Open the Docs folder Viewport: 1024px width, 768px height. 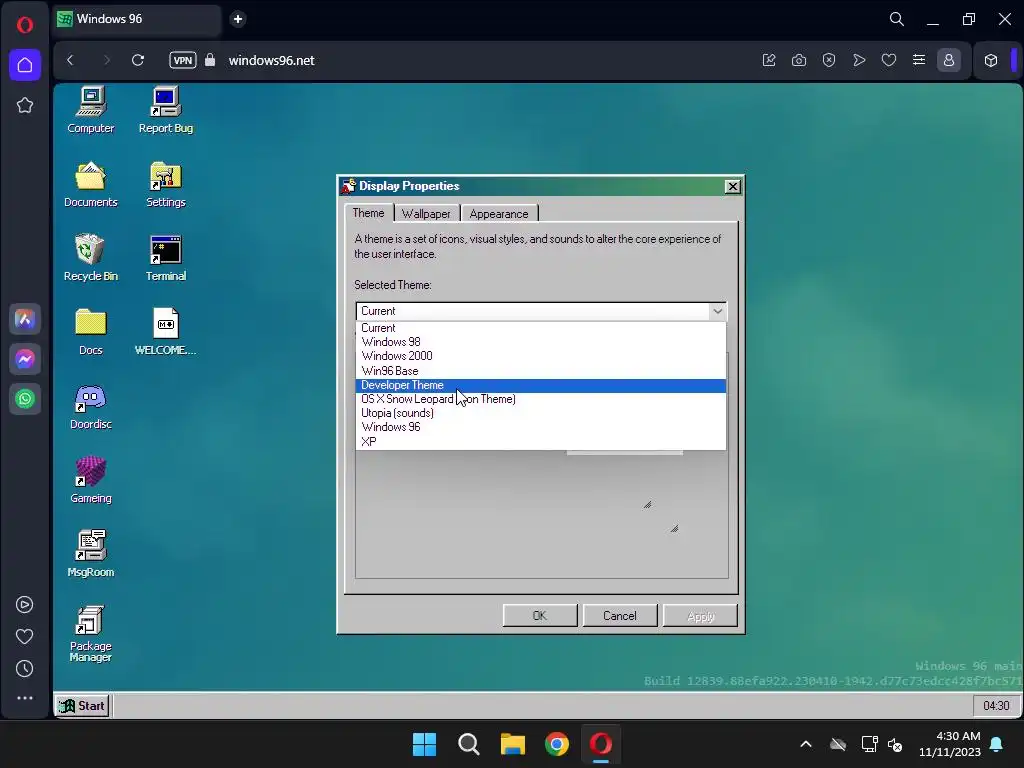[x=91, y=332]
